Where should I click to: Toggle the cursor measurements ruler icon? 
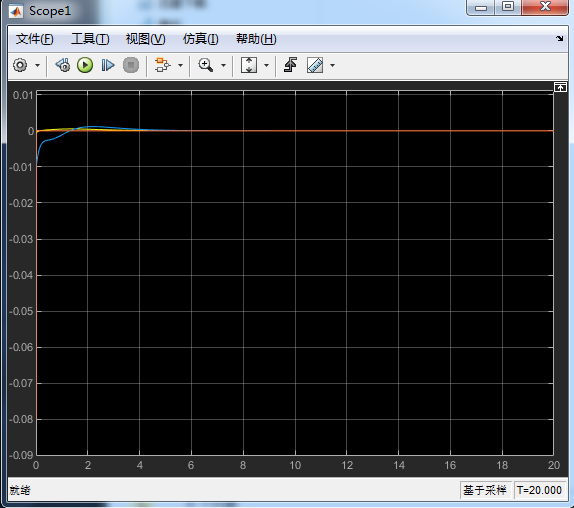click(315, 66)
